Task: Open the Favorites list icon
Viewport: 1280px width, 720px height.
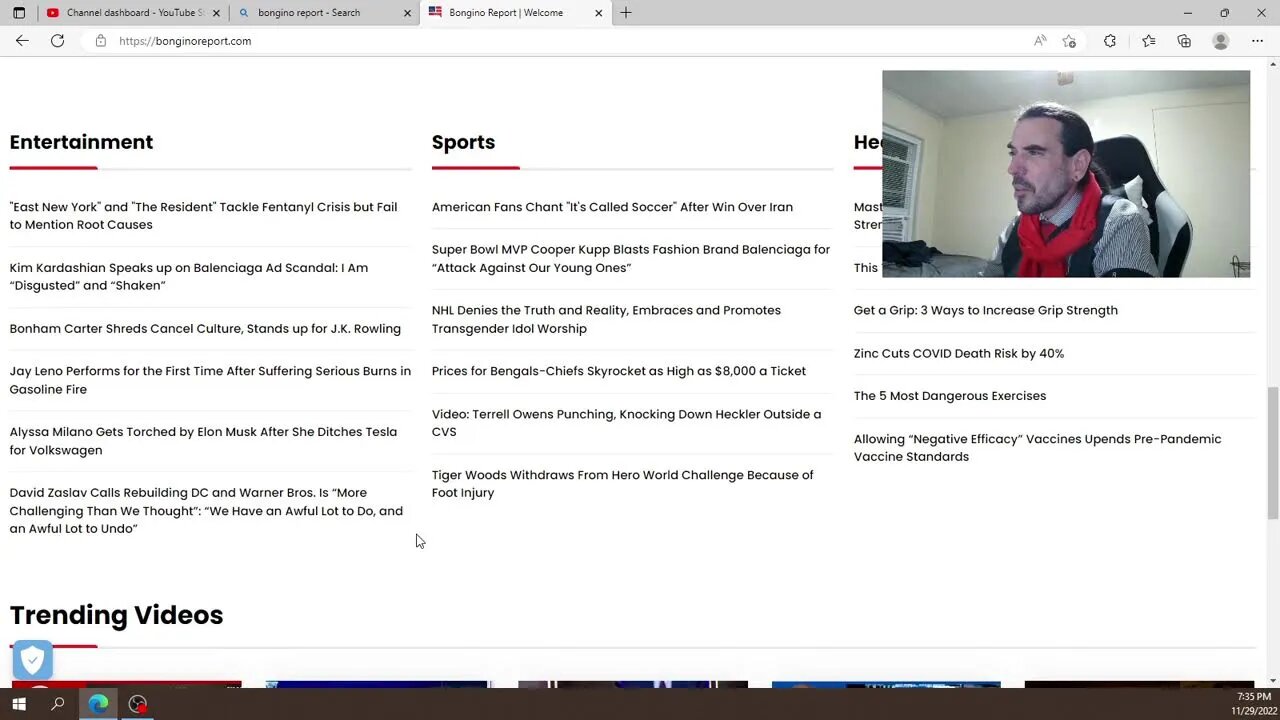Action: 1148,41
